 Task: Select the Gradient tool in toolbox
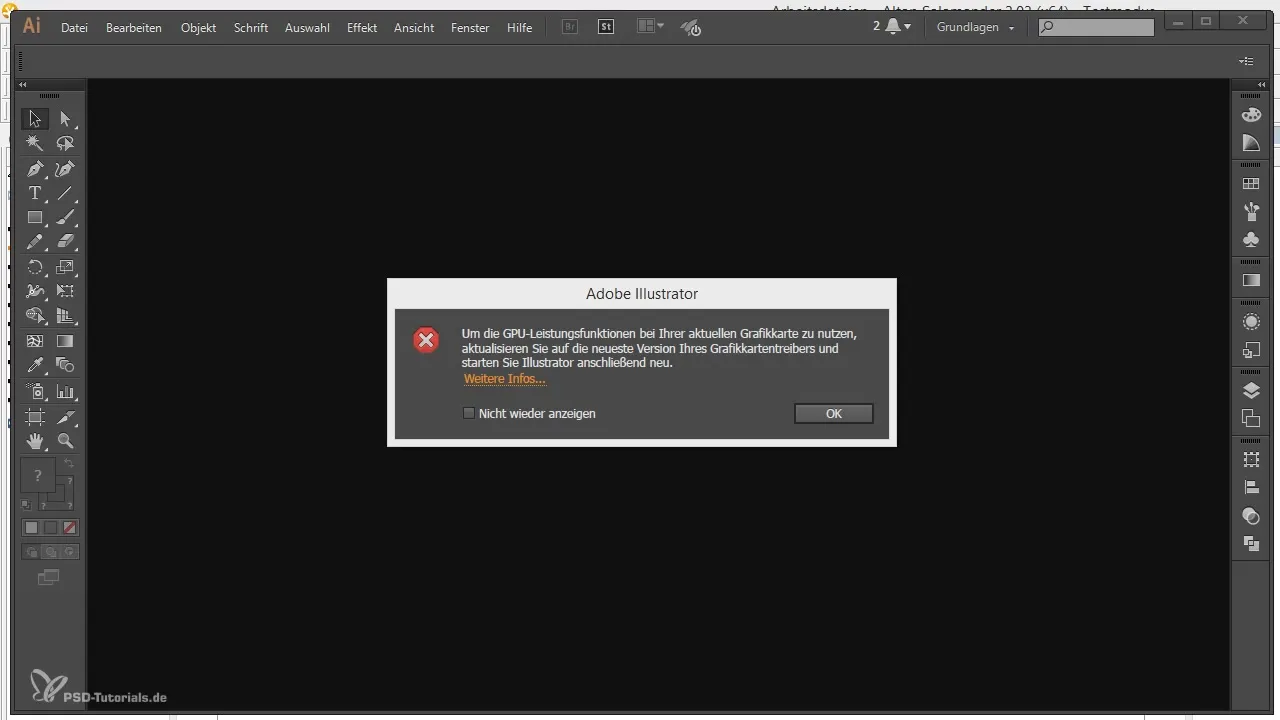pyautogui.click(x=66, y=341)
